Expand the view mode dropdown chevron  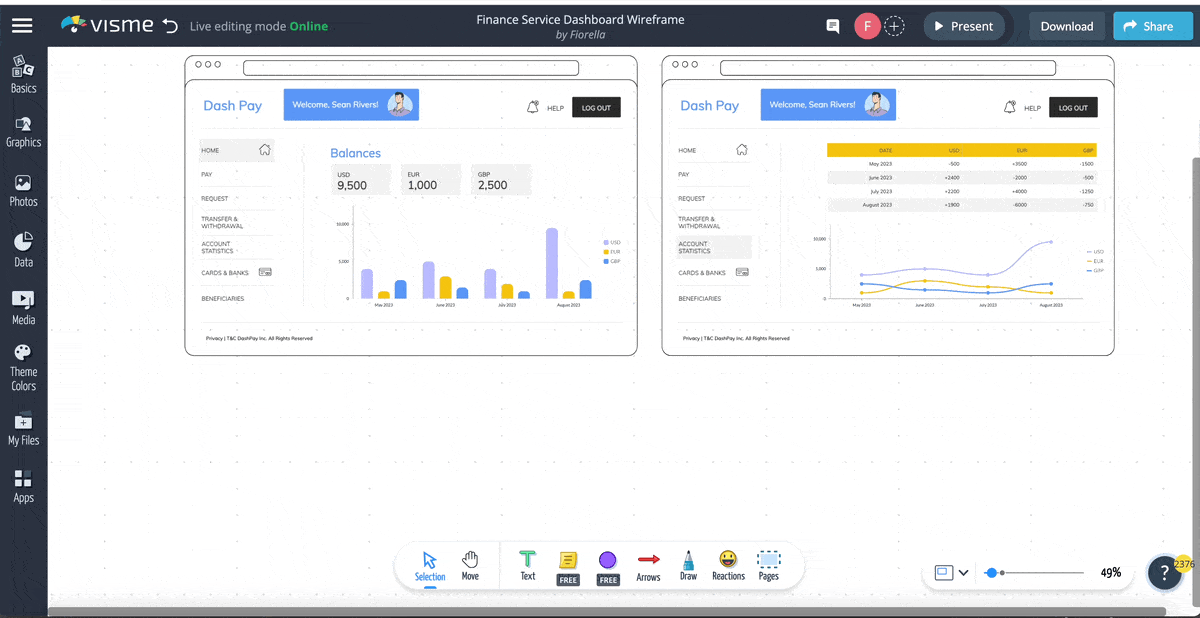point(963,573)
